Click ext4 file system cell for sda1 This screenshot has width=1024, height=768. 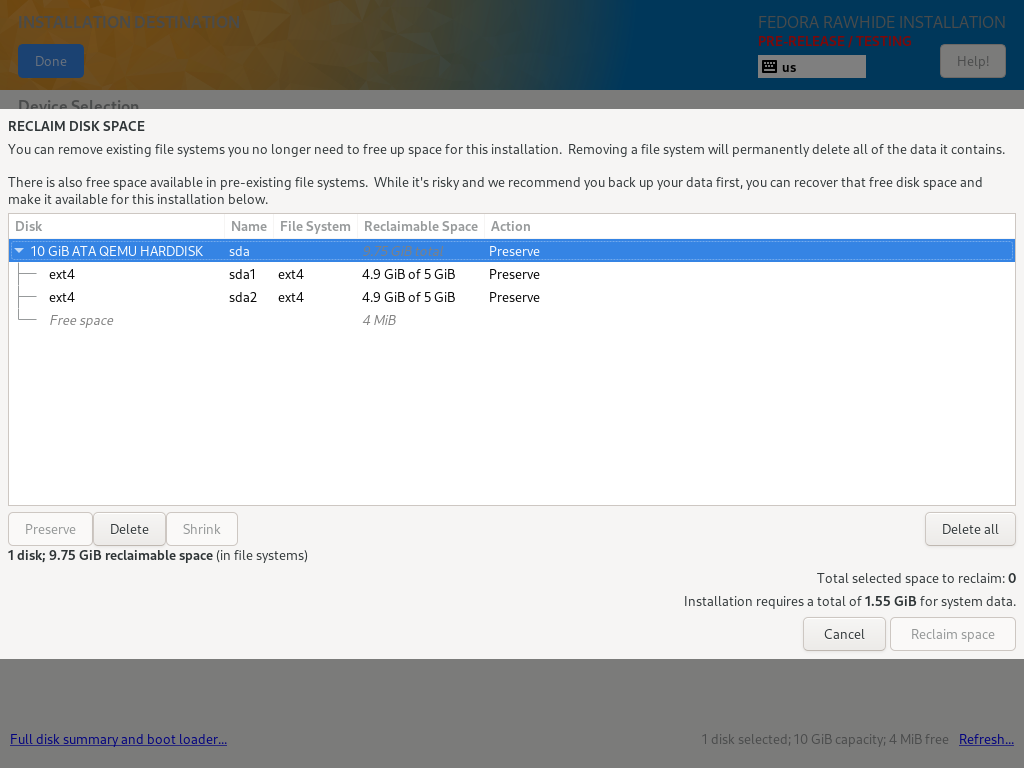[291, 274]
